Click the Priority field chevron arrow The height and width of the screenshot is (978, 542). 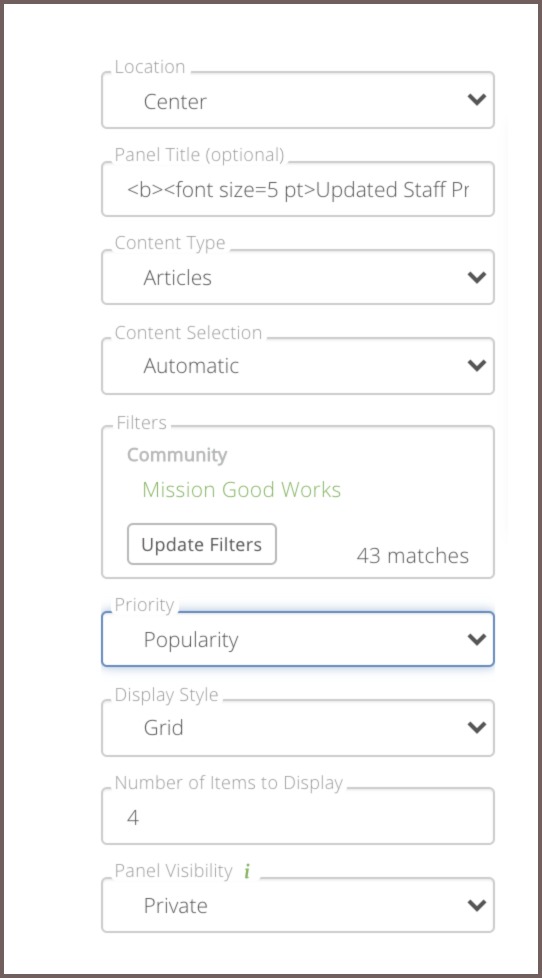click(477, 639)
